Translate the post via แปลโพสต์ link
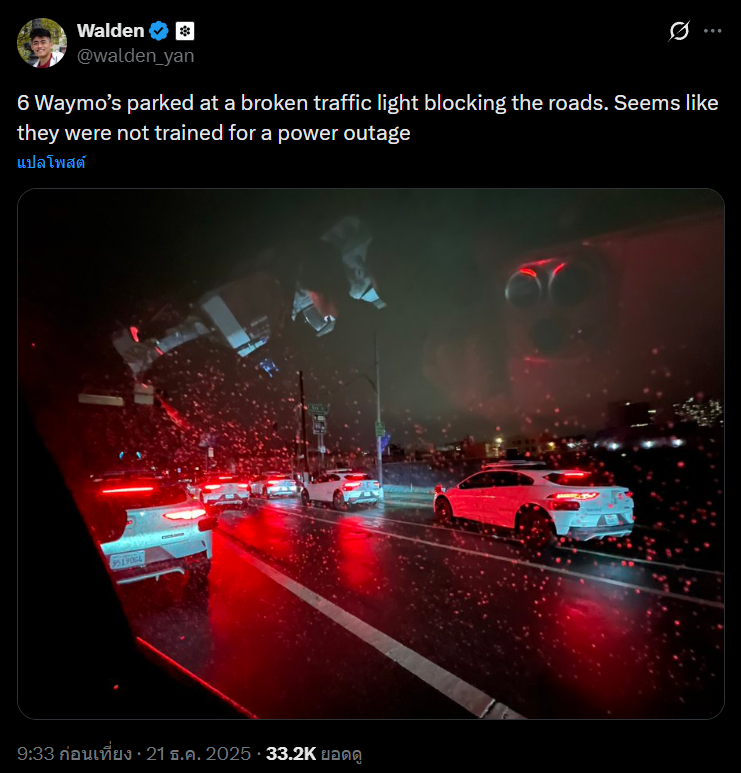 [x=51, y=162]
